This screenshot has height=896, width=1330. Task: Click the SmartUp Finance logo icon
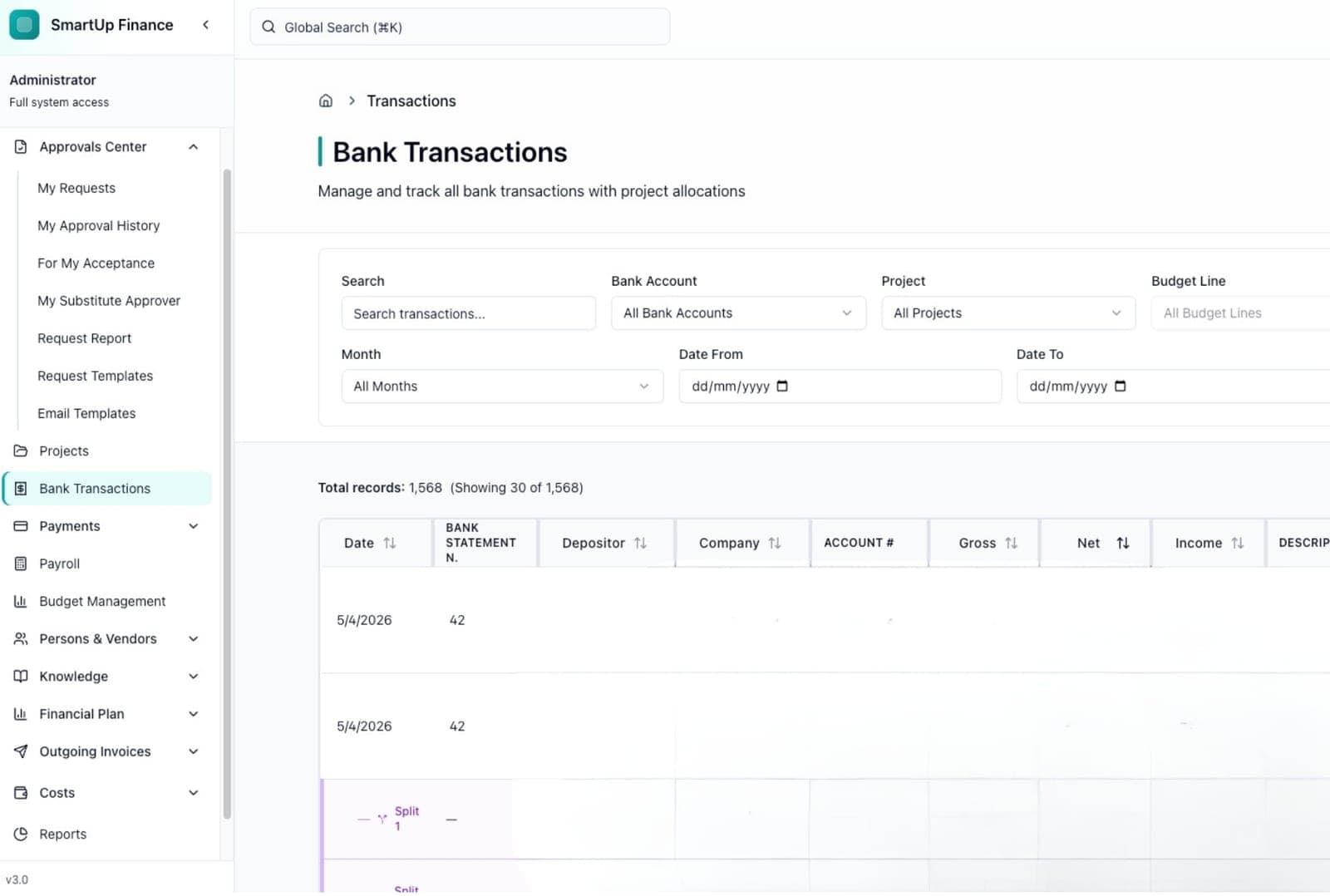point(24,25)
